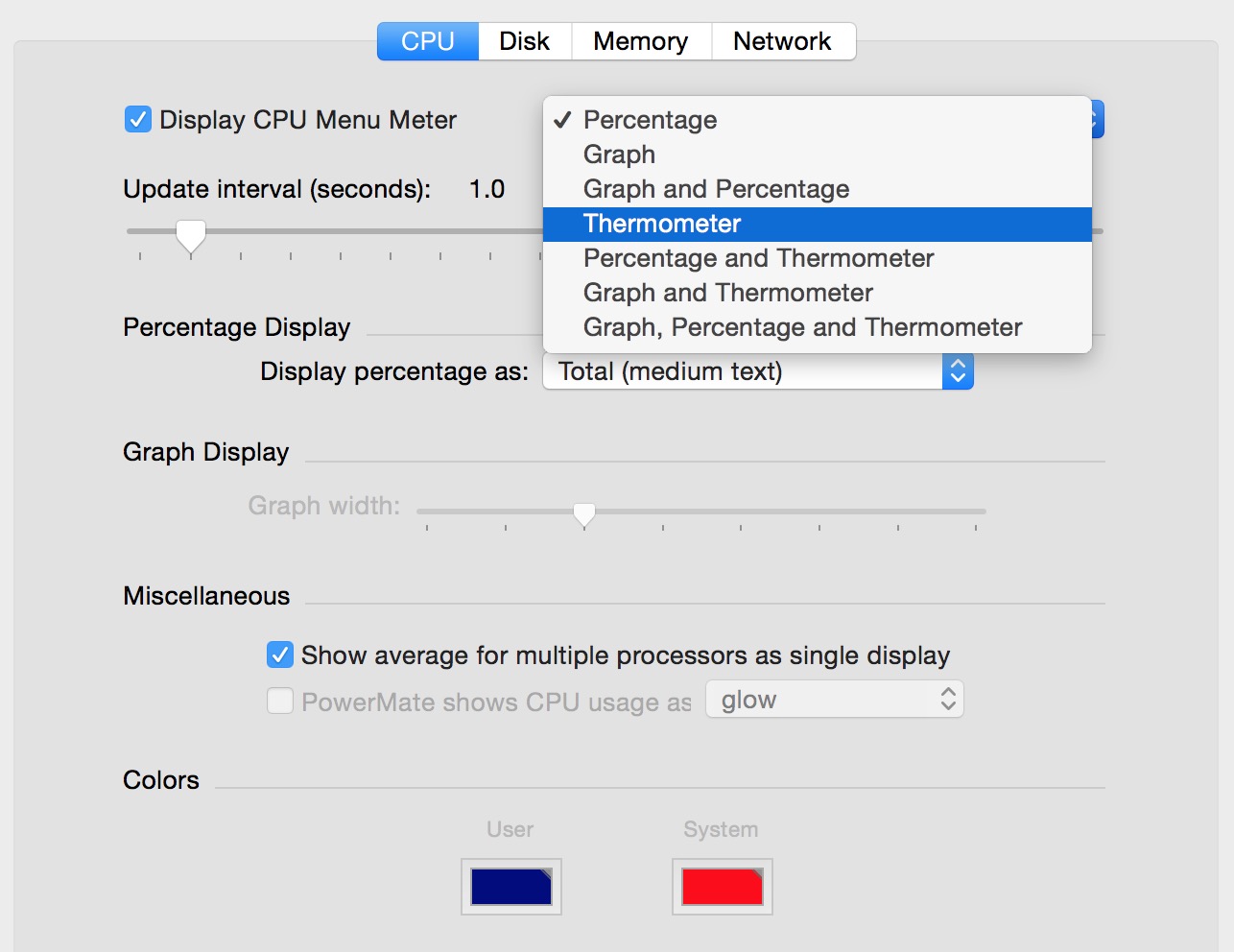Enable PowerMate shows CPU usage checkbox
The width and height of the screenshot is (1234, 952).
tap(280, 702)
